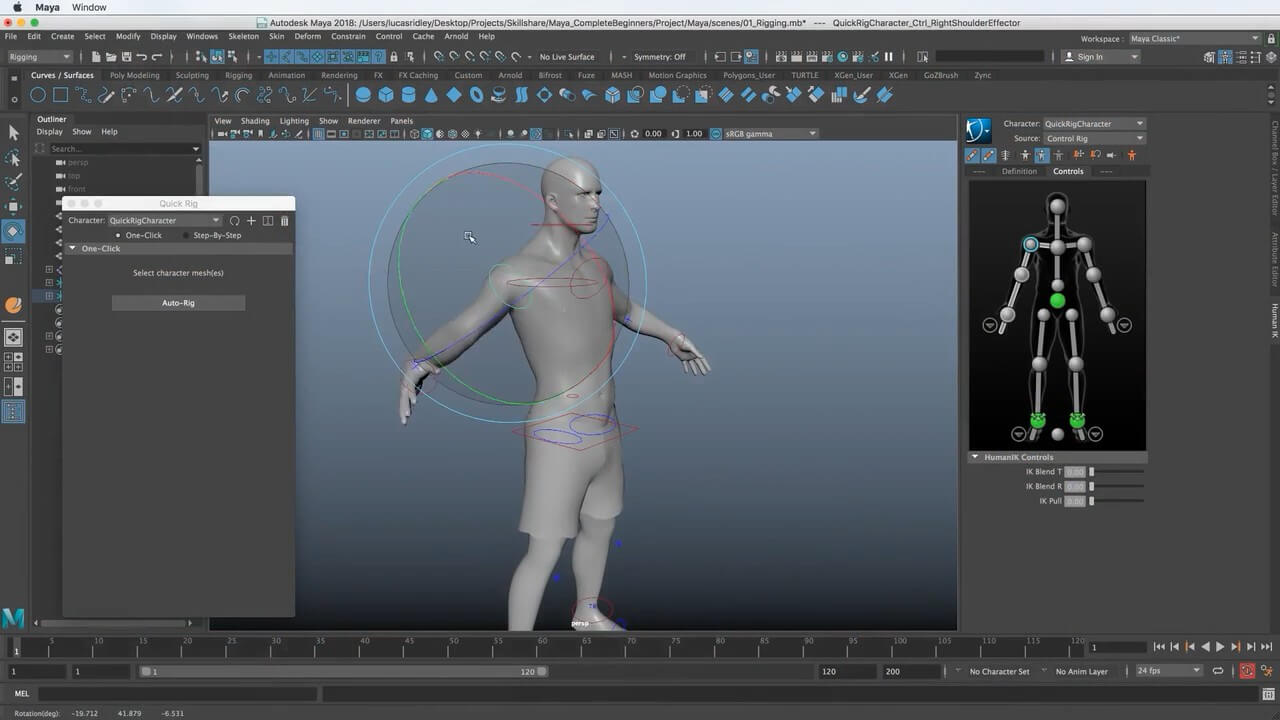Toggle the auto keyframe button
The width and height of the screenshot is (1280, 720).
(x=1247, y=671)
